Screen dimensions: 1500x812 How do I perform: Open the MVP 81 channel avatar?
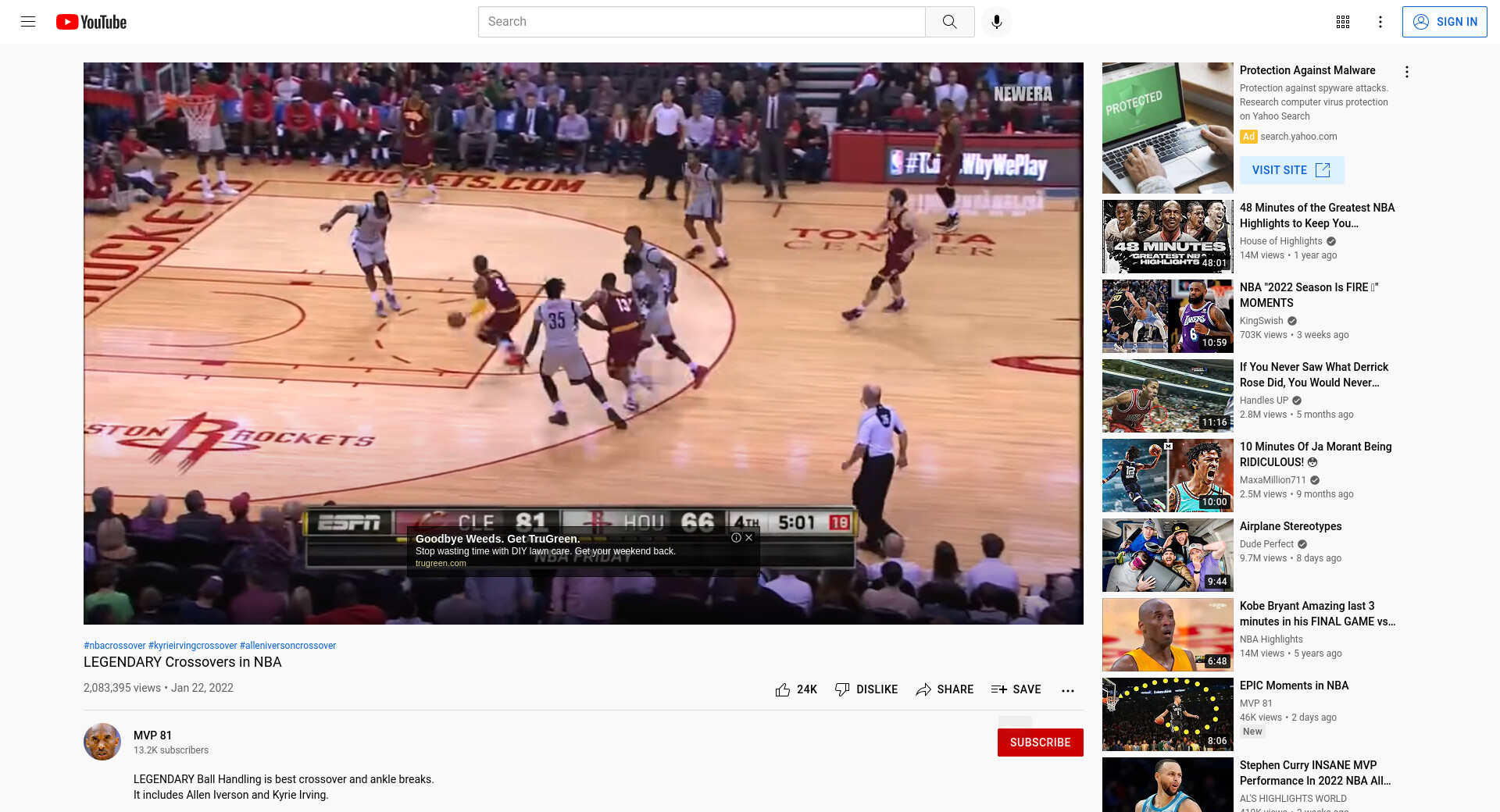click(102, 742)
